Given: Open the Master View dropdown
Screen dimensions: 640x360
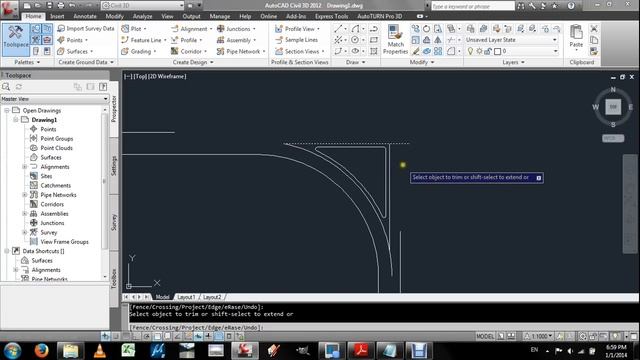Looking at the screenshot, I should click(55, 99).
